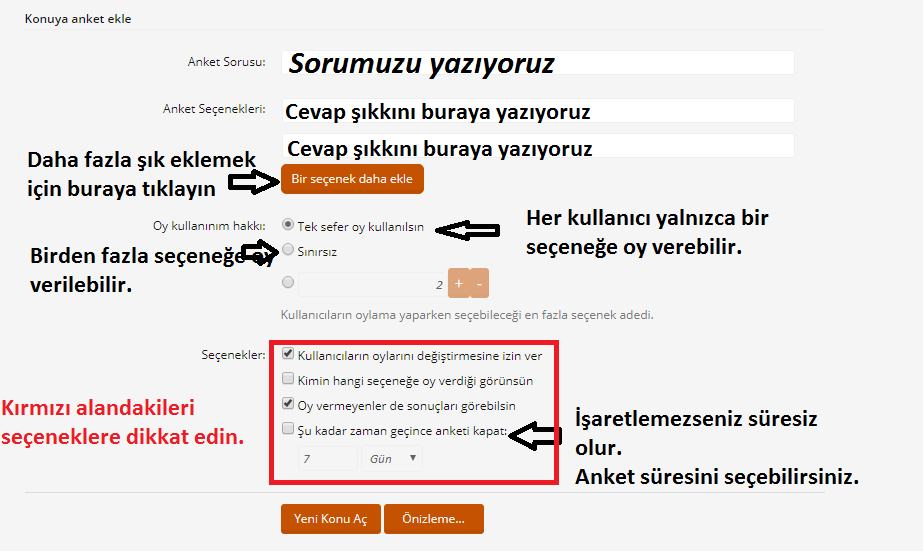Click the 'Anket Seçenekleri:' label

point(214,109)
